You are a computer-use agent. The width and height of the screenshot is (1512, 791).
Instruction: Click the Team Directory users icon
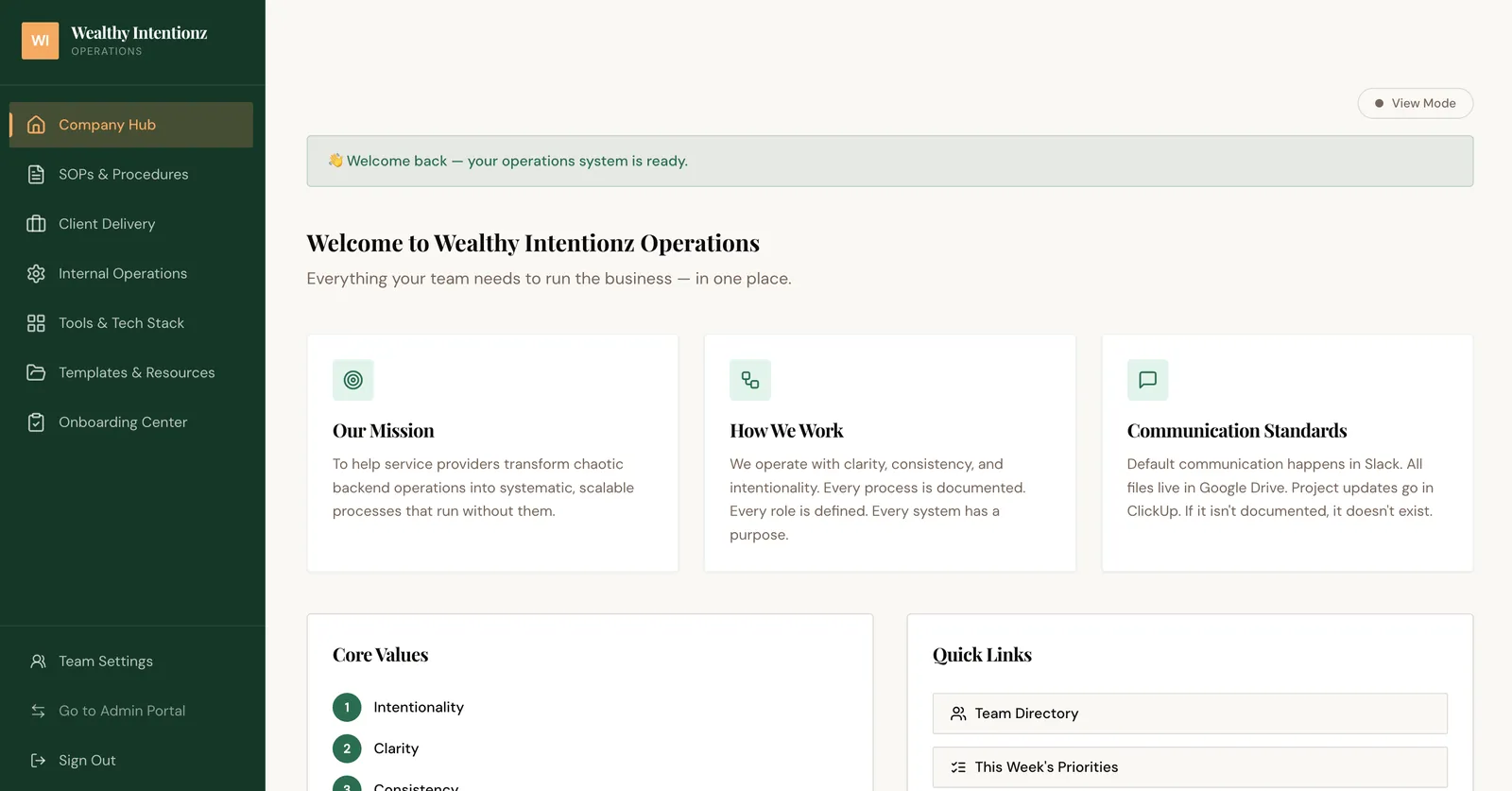click(958, 714)
